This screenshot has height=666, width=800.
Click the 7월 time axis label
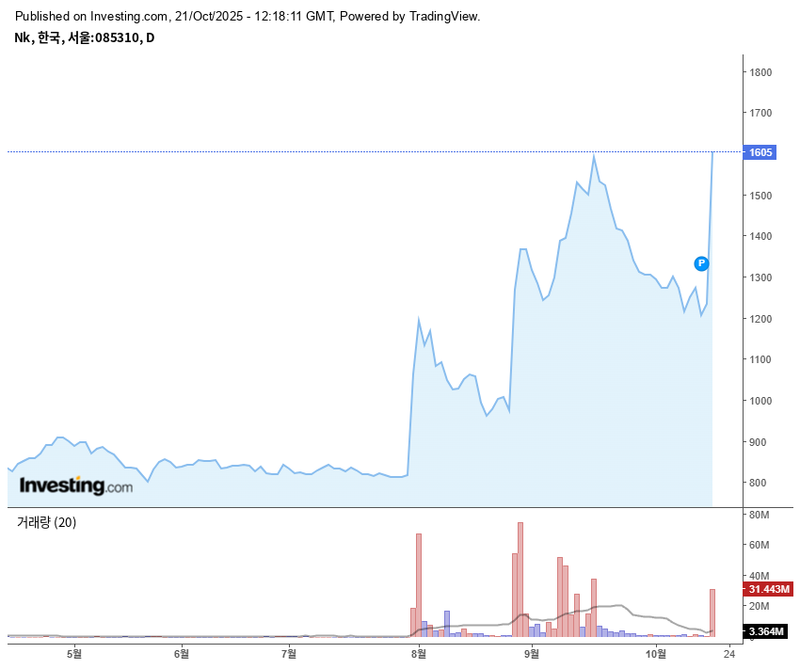coord(289,653)
